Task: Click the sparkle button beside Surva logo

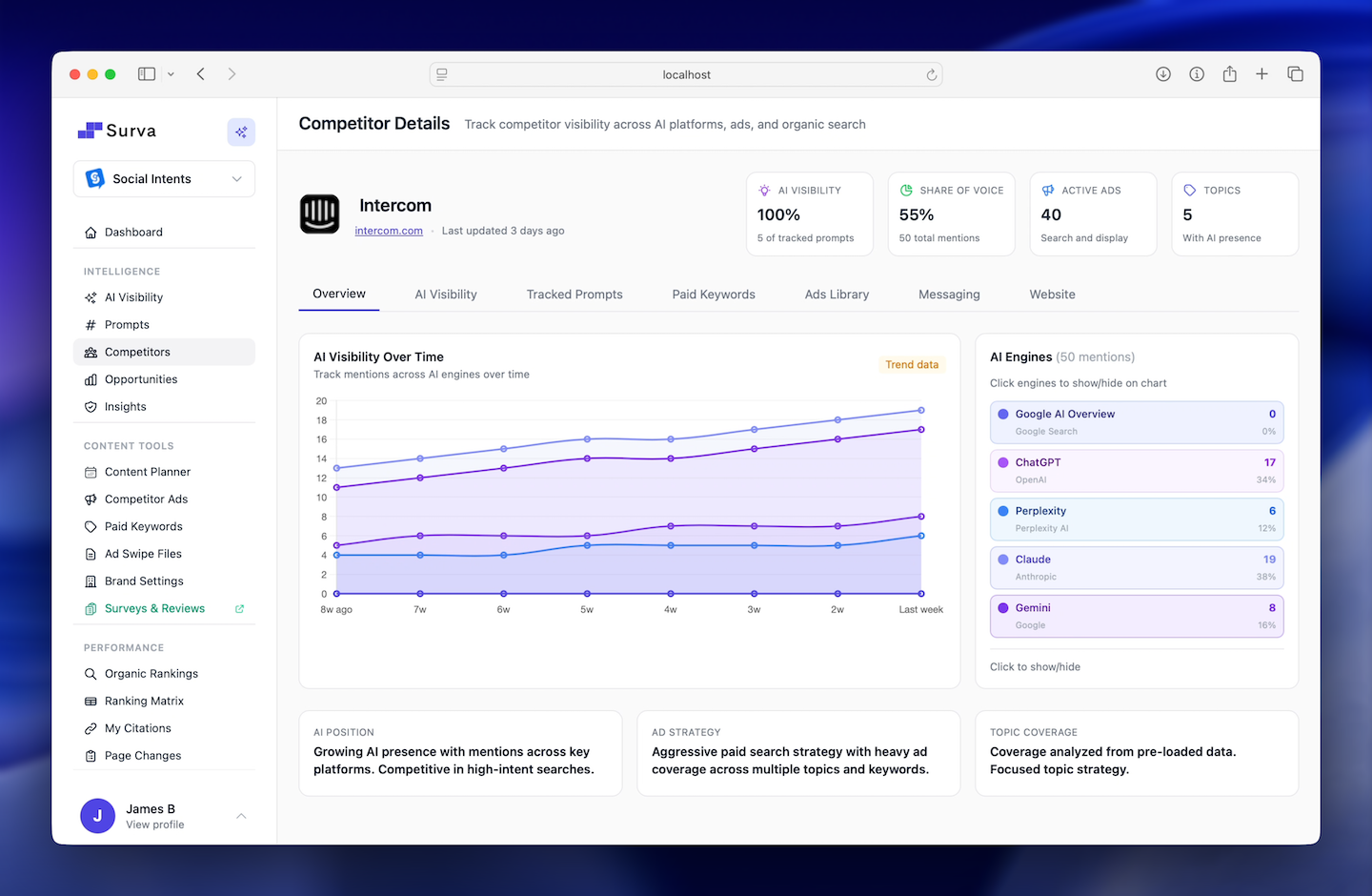Action: 241,132
